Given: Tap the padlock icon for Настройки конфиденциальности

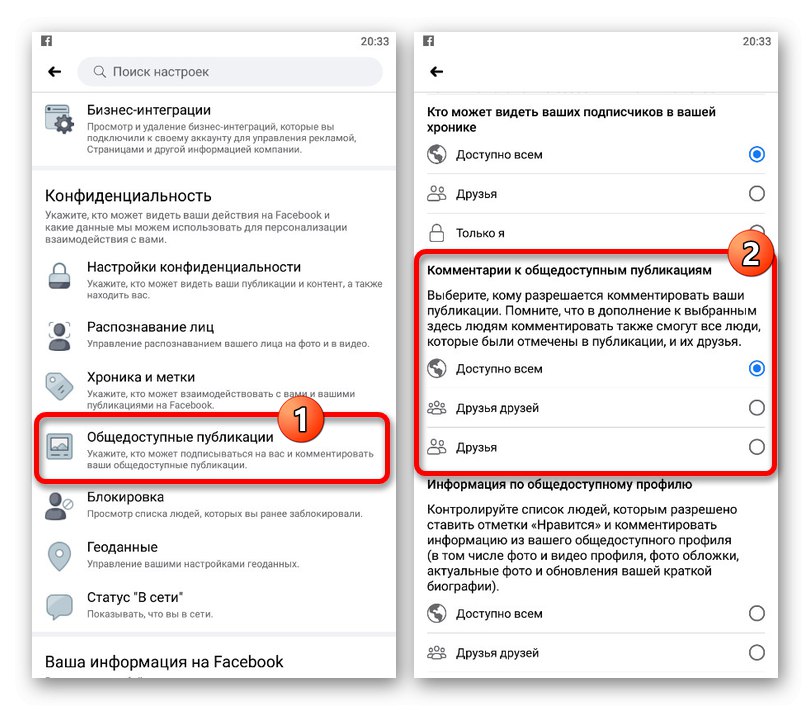Looking at the screenshot, I should coord(59,275).
